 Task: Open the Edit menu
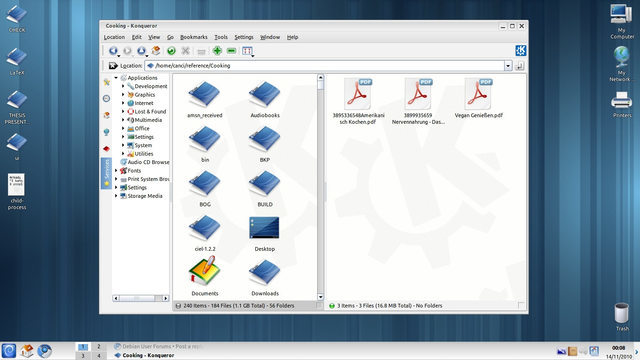click(x=137, y=37)
